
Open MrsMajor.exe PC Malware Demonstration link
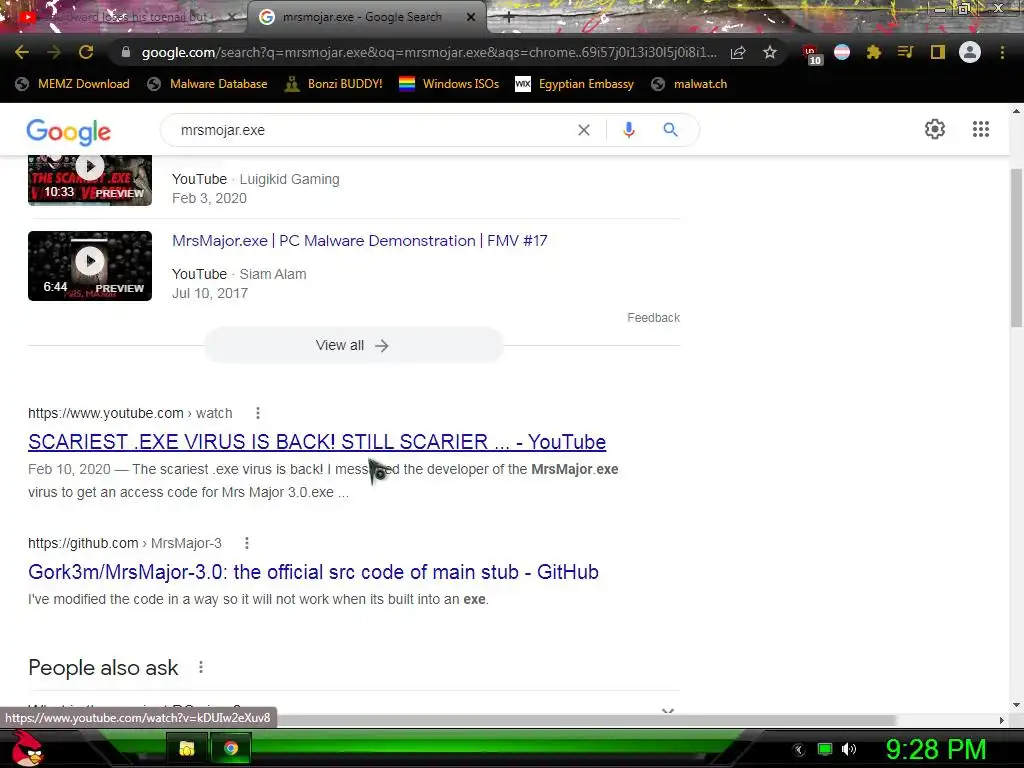coord(360,240)
